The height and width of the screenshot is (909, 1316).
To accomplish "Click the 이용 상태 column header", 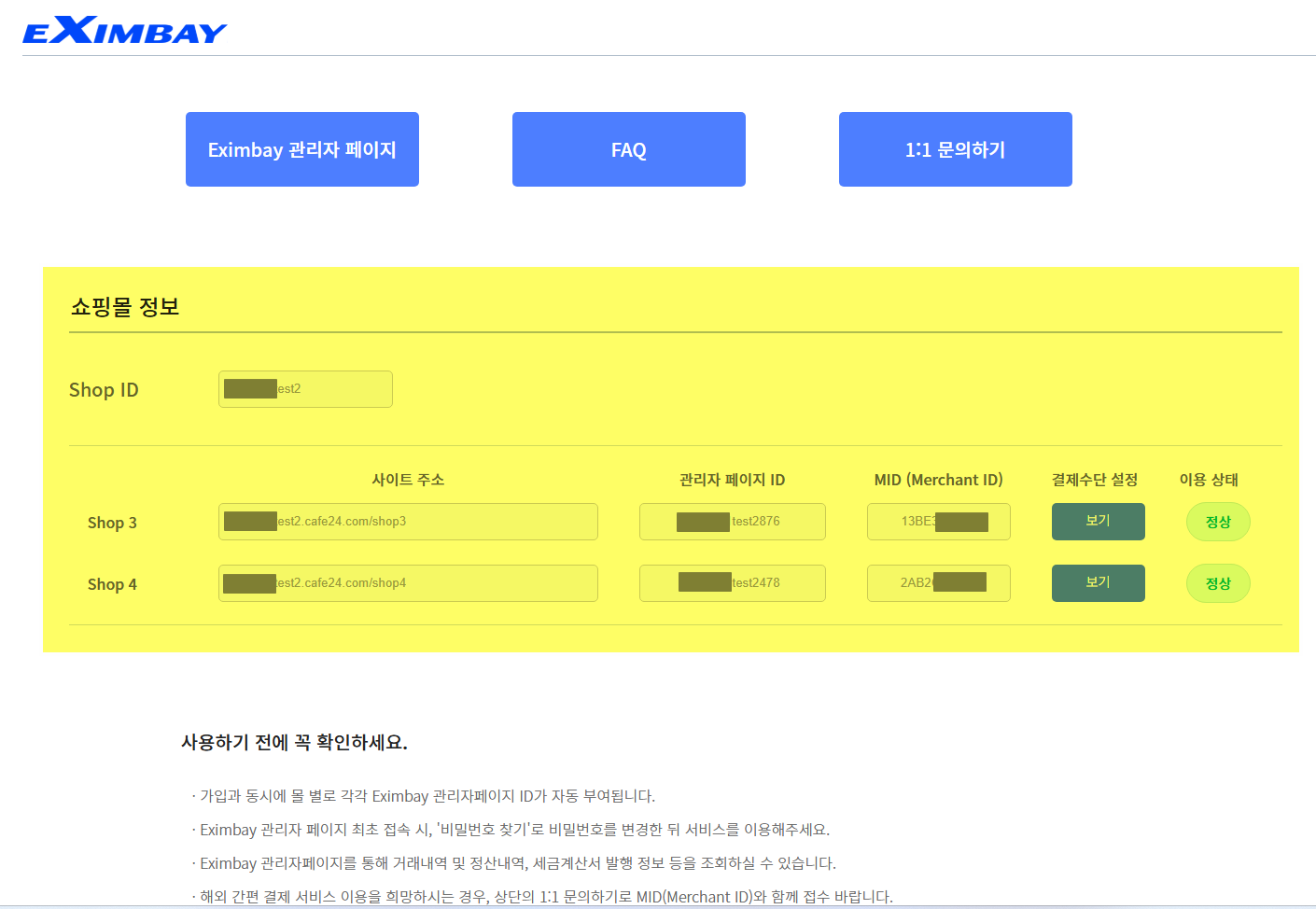I will click(1209, 480).
